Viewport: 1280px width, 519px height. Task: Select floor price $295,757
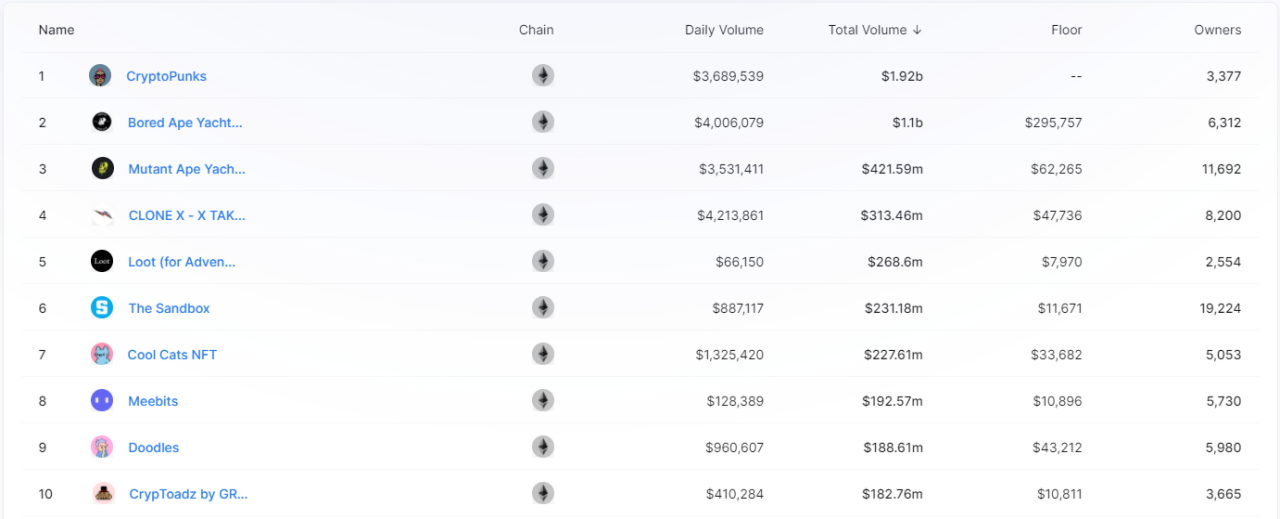pyautogui.click(x=1053, y=122)
